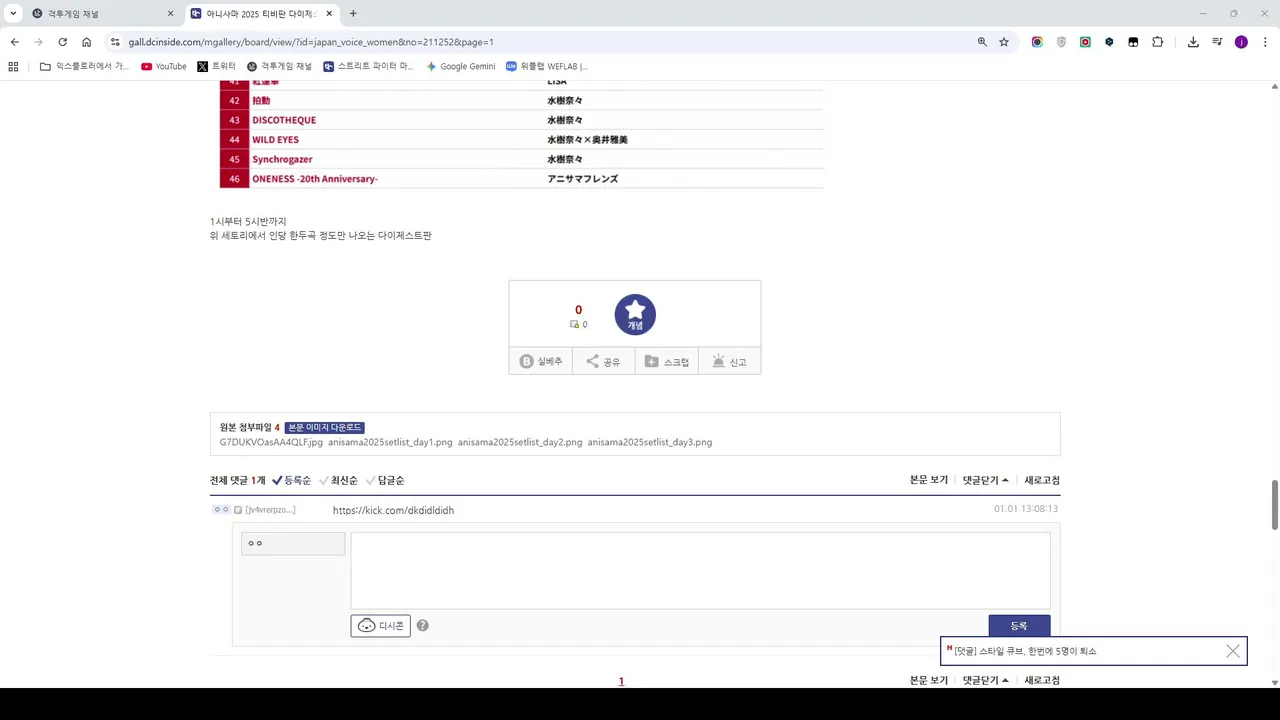Open the media control icon

coord(1217,42)
